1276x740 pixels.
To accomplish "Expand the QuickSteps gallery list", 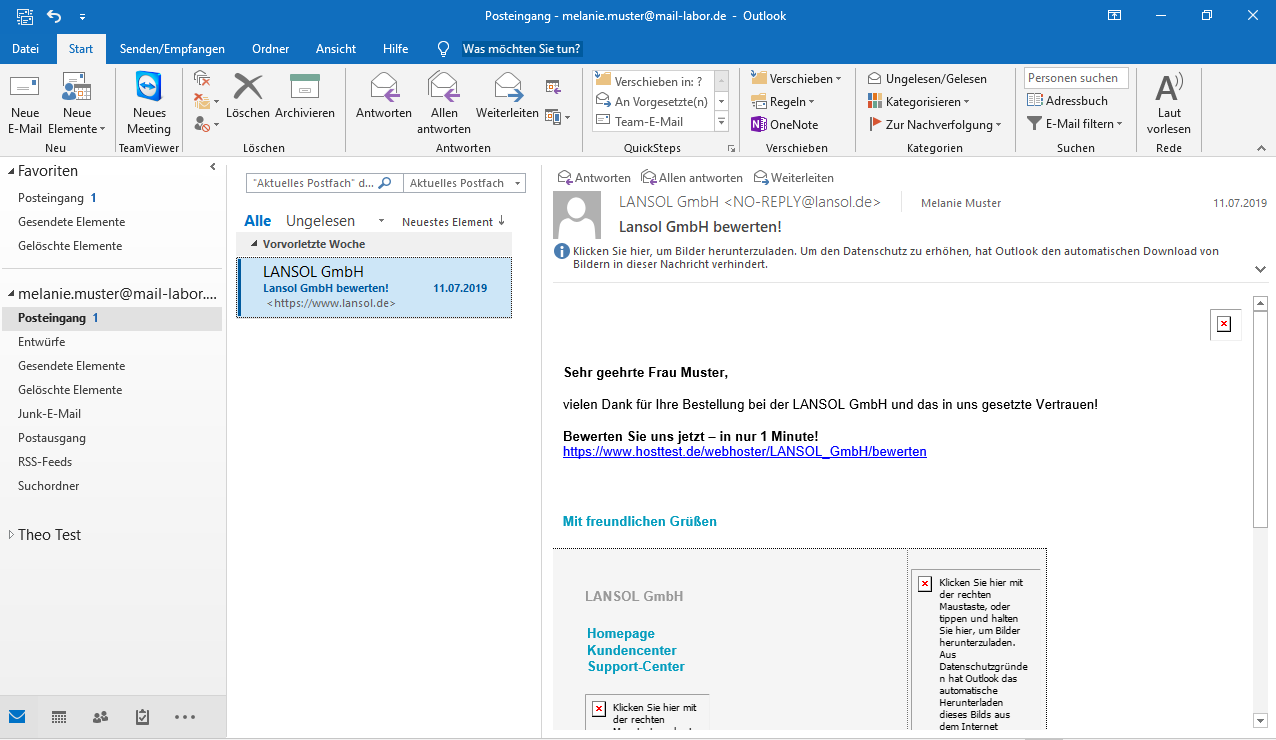I will click(x=722, y=122).
